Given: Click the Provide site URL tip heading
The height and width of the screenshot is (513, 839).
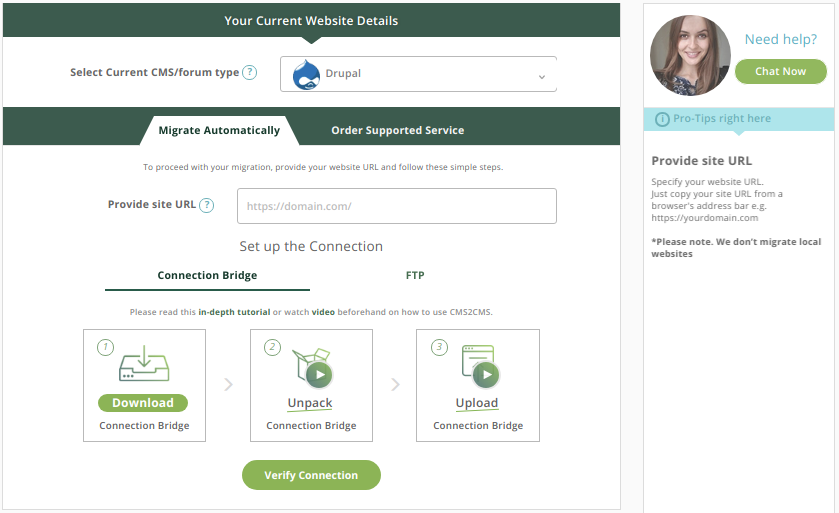Looking at the screenshot, I should (701, 160).
